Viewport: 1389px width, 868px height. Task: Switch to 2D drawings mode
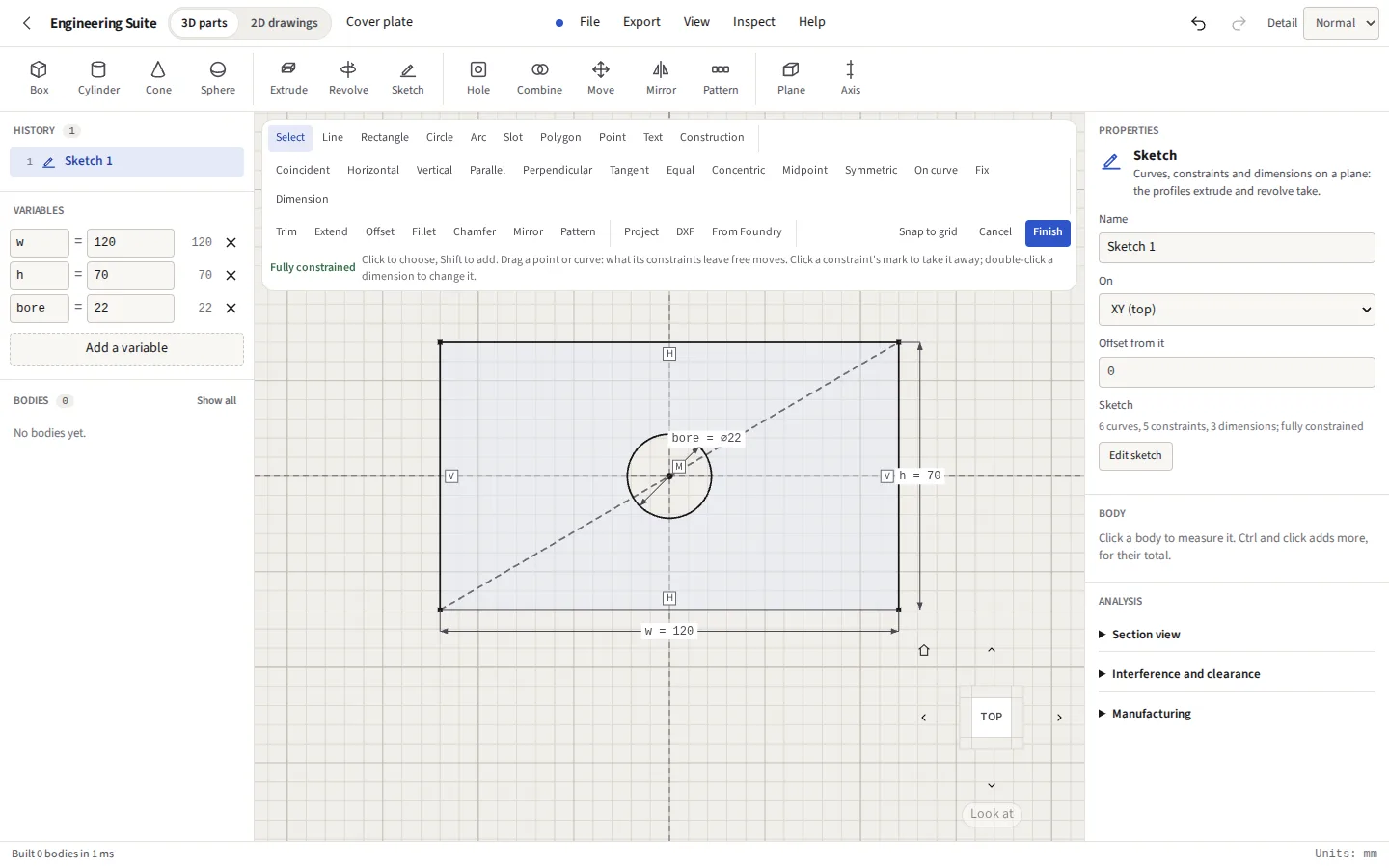284,23
